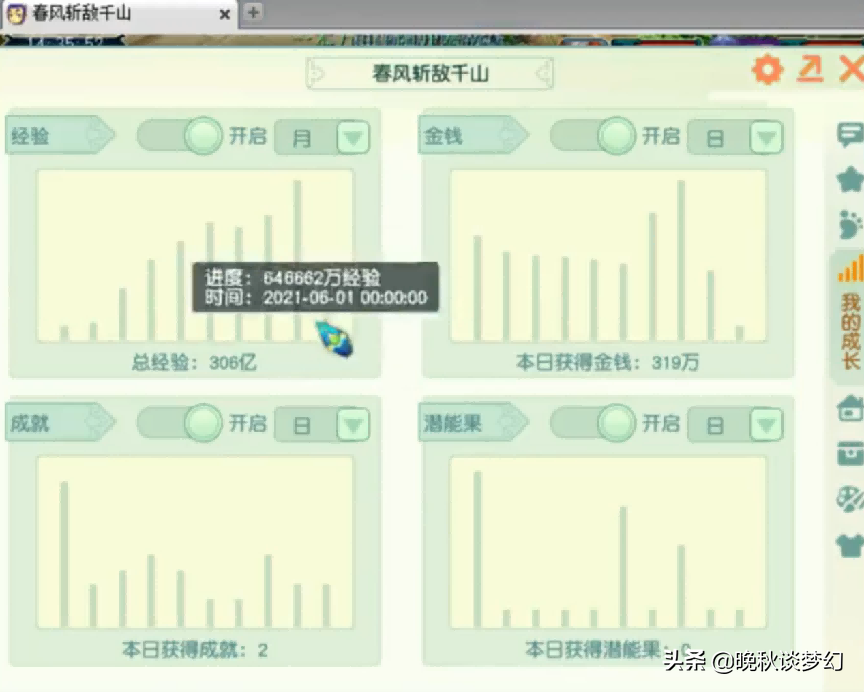Select the house icon in sidebar
The height and width of the screenshot is (692, 864).
click(848, 410)
